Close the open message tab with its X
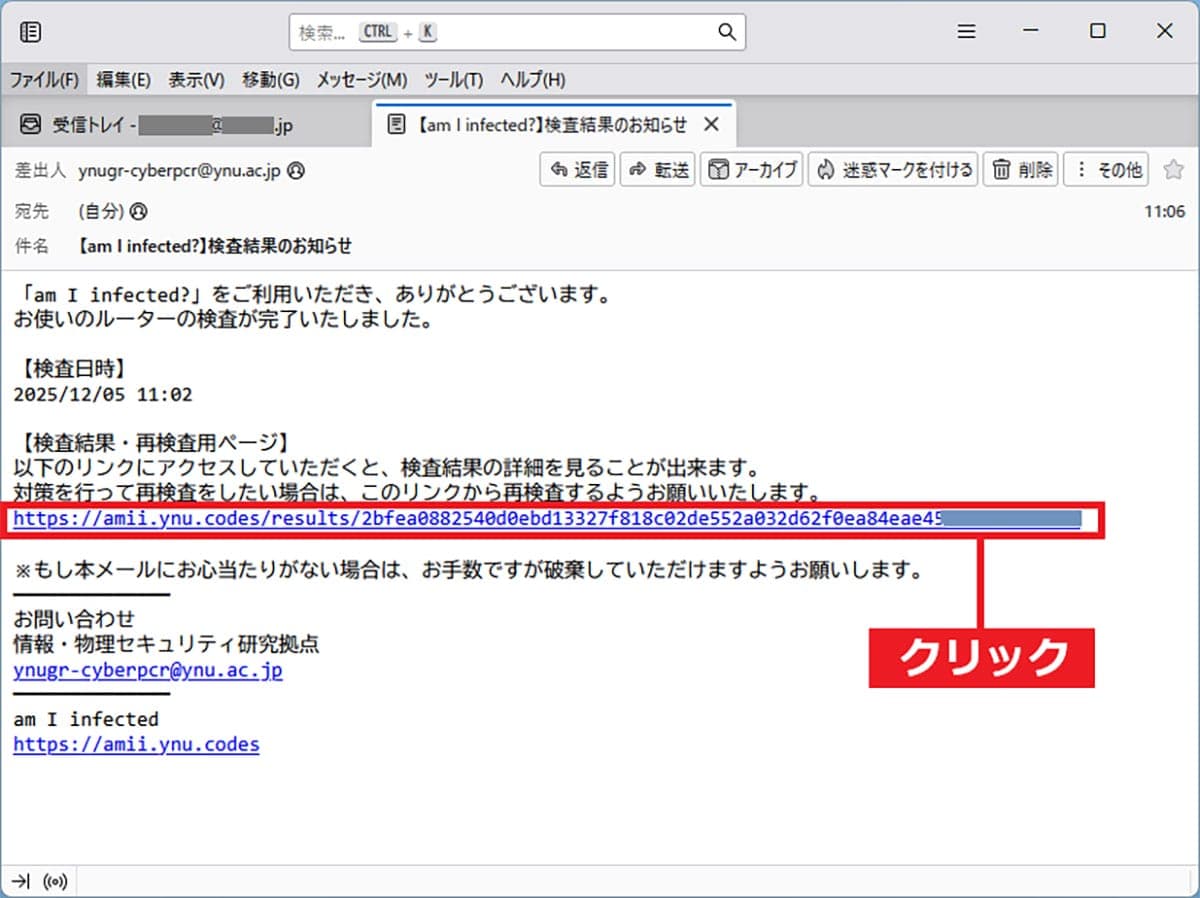Viewport: 1200px width, 898px height. click(711, 124)
